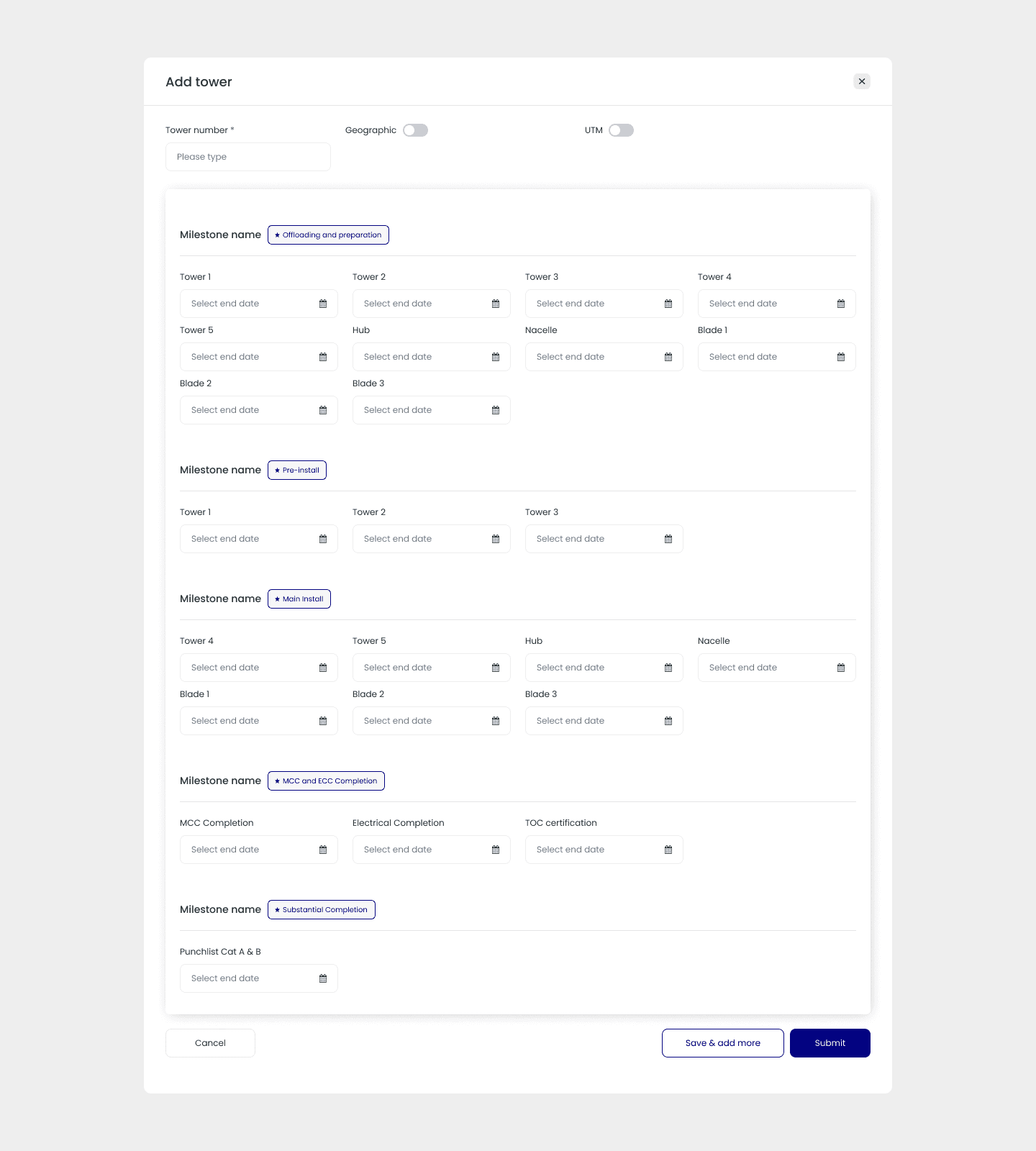Click the TOC certification label

pos(561,823)
